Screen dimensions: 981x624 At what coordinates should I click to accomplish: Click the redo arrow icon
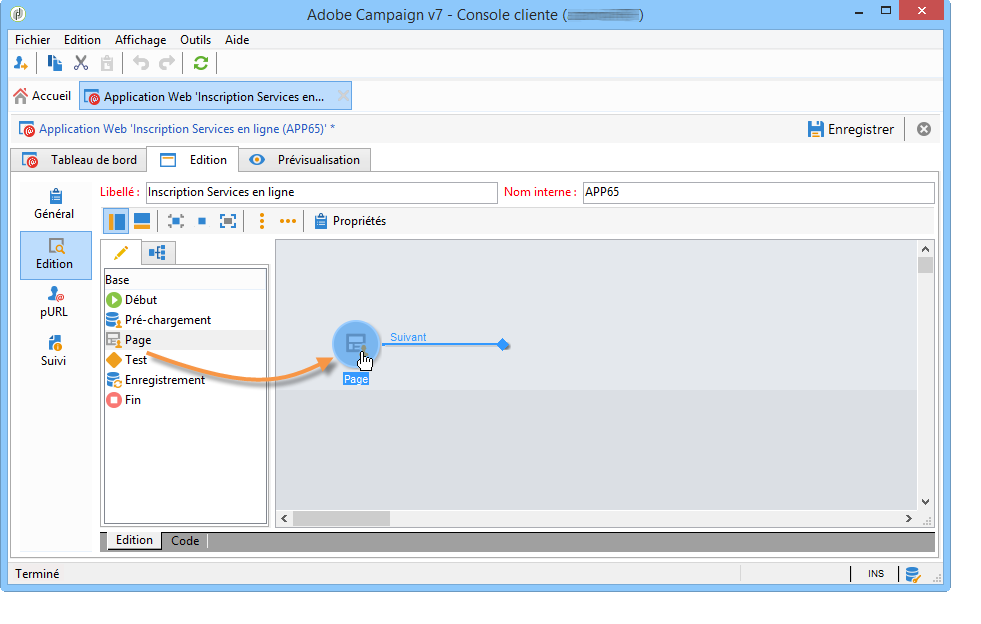click(166, 63)
